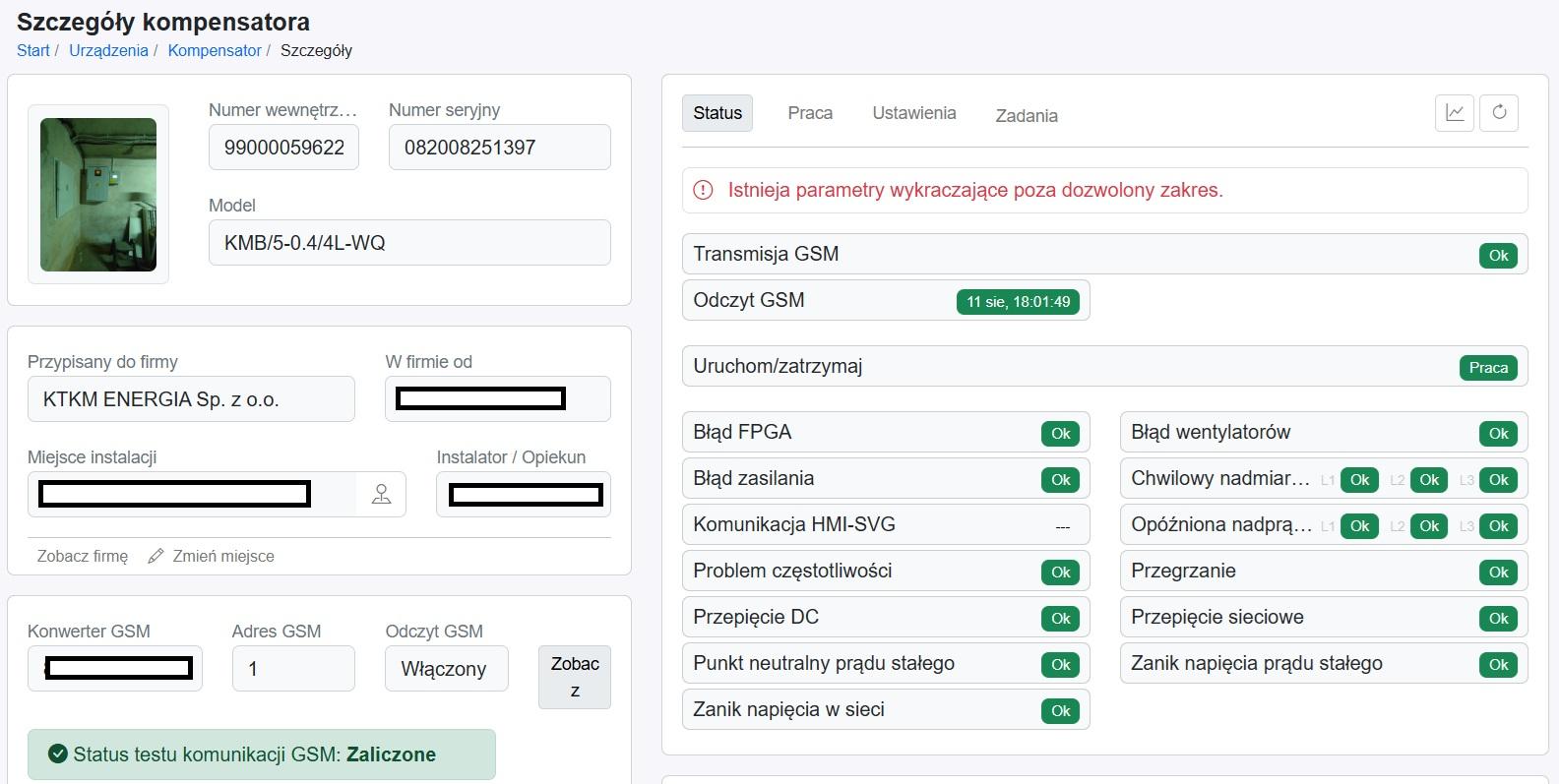The image size is (1559, 784).
Task: Click the Adres GSM field
Action: click(x=293, y=669)
